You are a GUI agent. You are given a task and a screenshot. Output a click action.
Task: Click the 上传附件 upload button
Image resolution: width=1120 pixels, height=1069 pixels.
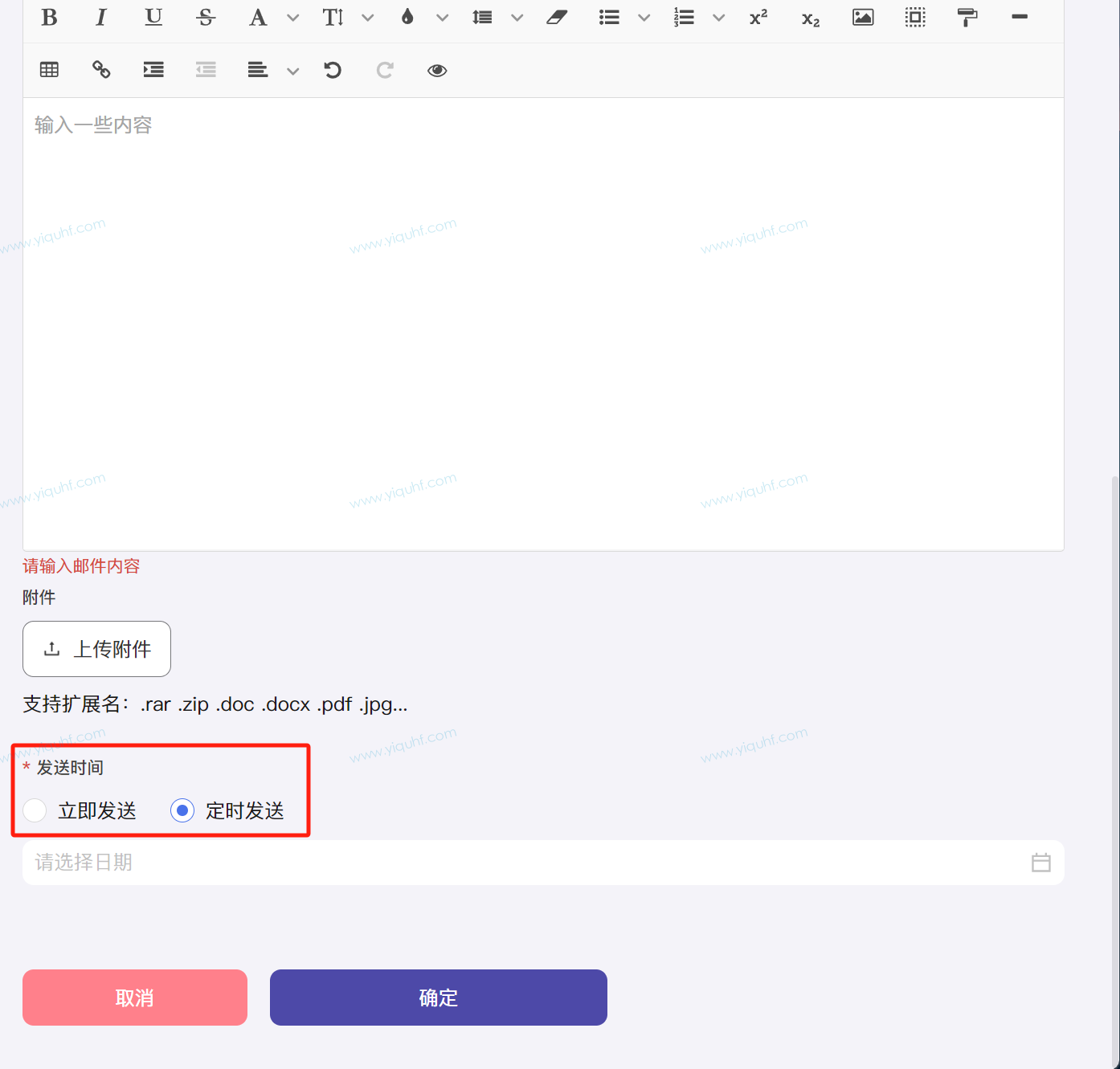click(96, 649)
